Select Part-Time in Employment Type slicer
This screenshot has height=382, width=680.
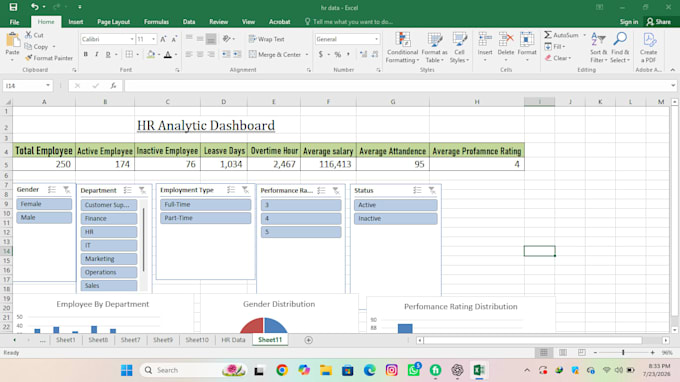(x=206, y=218)
